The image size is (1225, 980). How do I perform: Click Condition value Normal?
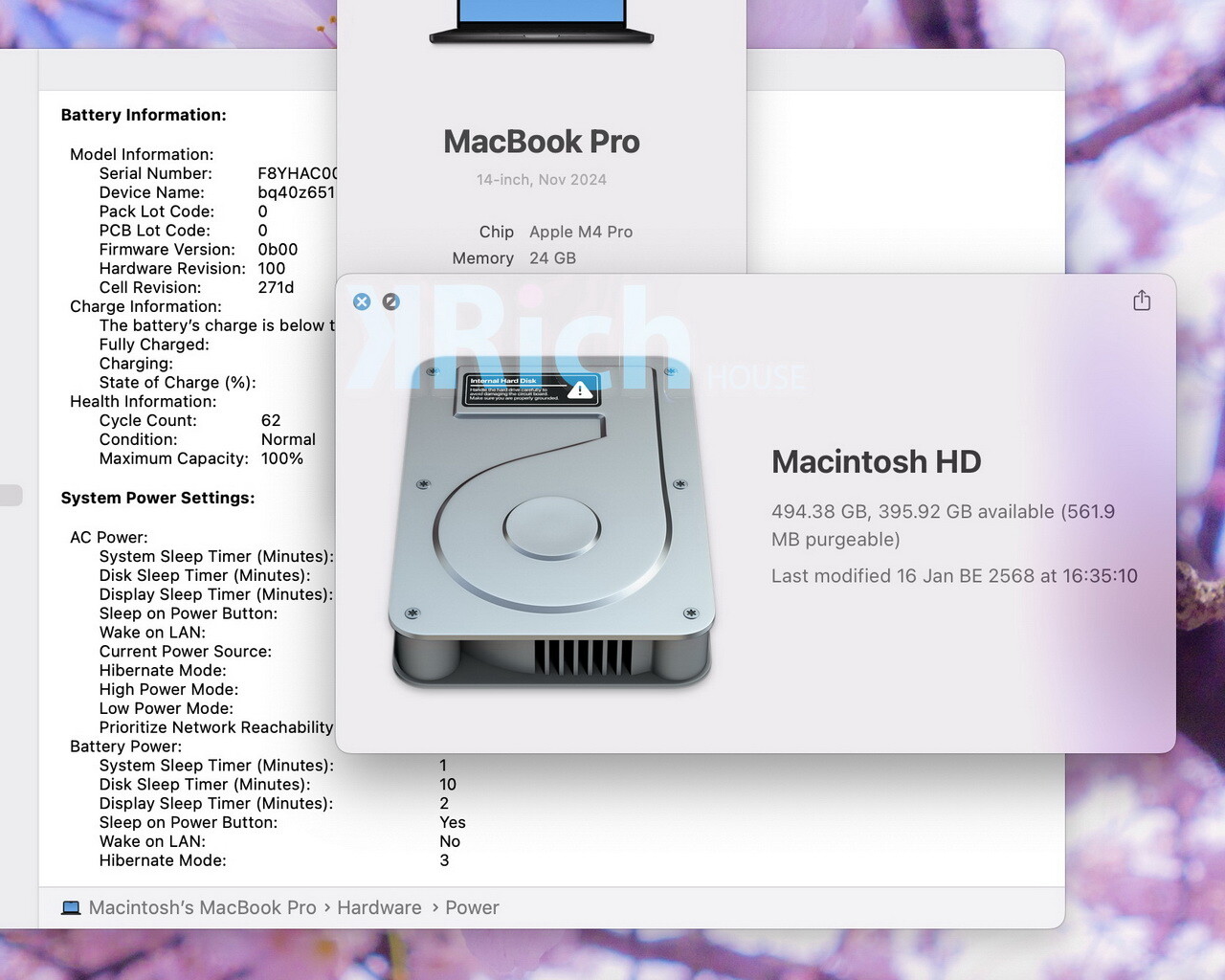coord(288,439)
